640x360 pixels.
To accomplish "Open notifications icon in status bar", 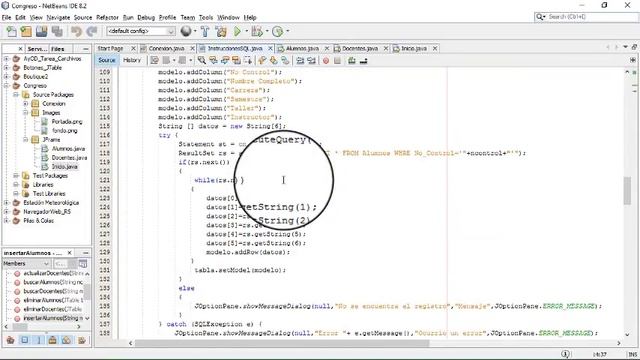I will [x=565, y=354].
